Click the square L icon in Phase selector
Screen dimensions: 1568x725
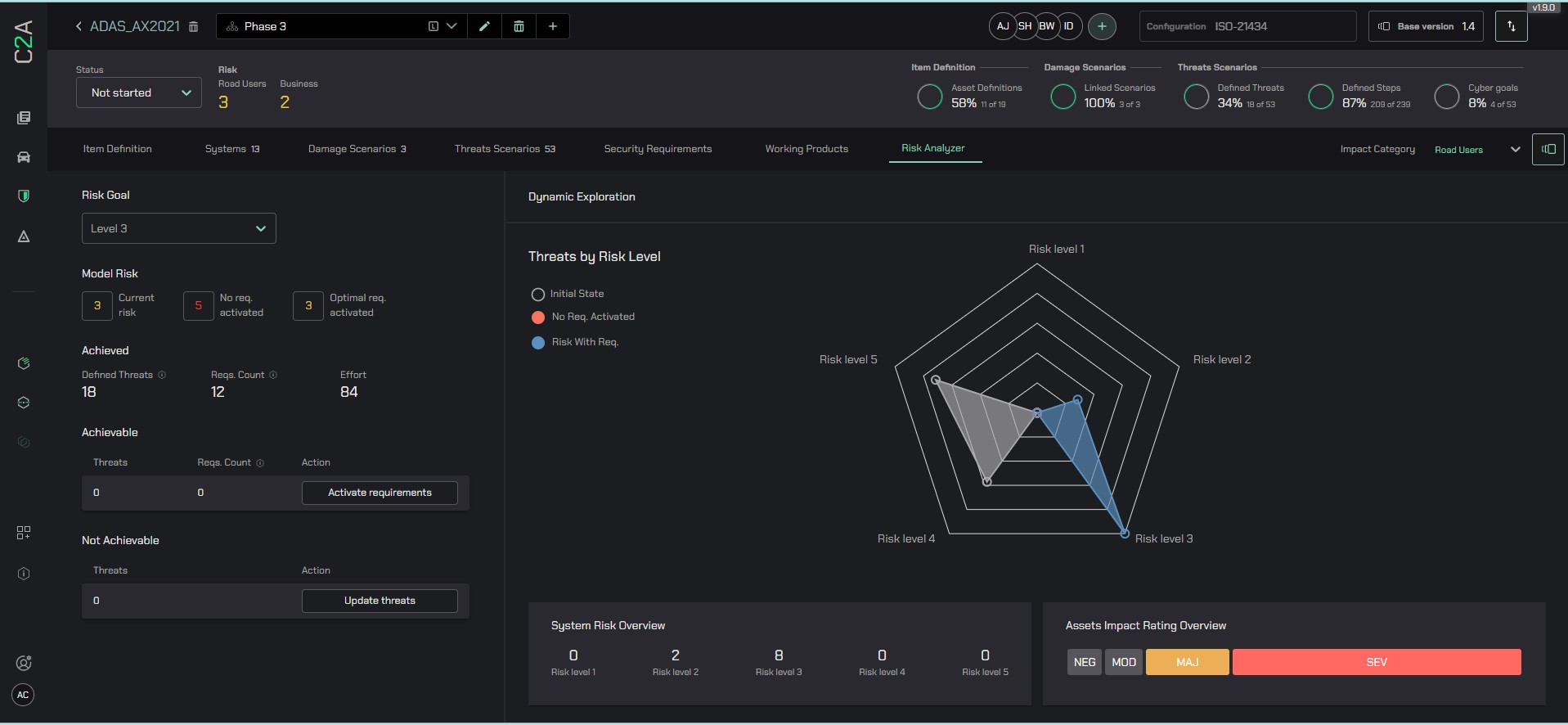click(x=434, y=26)
